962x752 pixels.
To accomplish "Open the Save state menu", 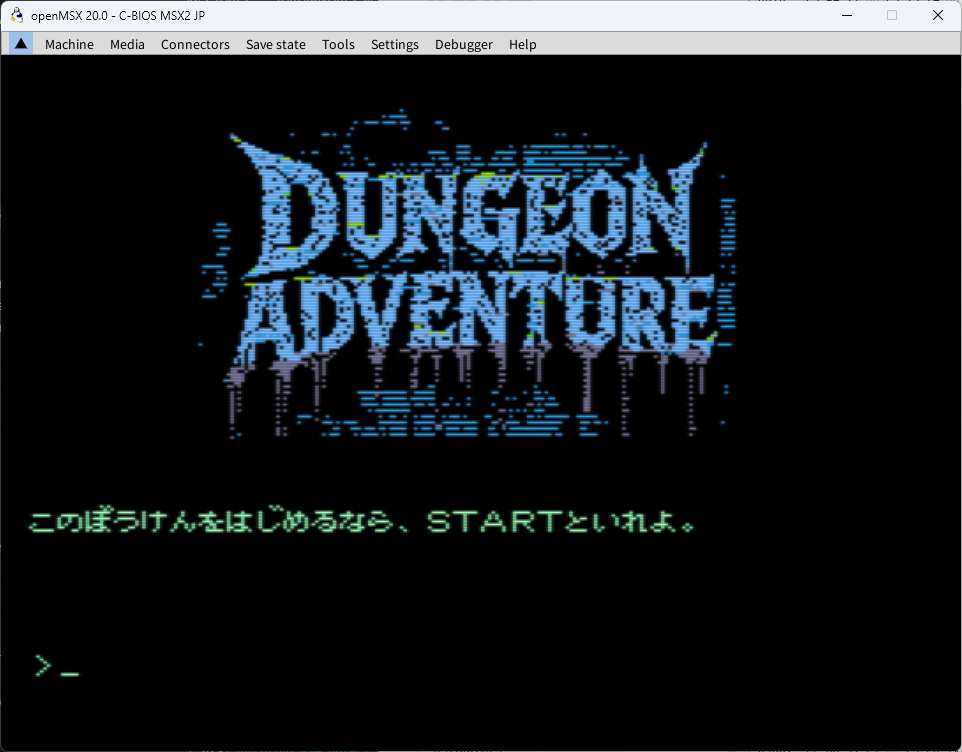I will (275, 44).
